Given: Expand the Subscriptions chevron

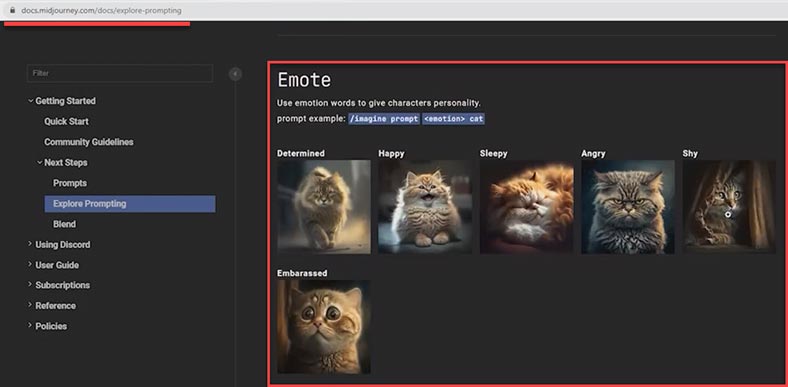Looking at the screenshot, I should [30, 284].
